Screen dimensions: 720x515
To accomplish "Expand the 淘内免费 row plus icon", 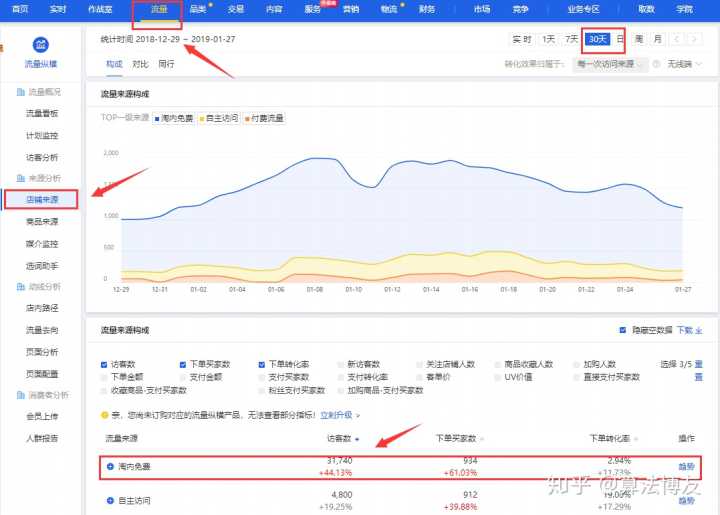I will coord(110,467).
